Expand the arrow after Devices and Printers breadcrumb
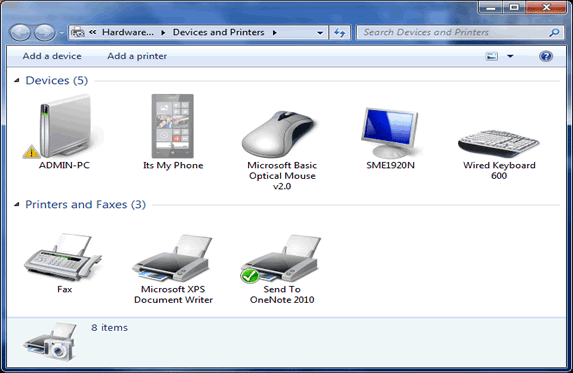Image resolution: width=573 pixels, height=373 pixels. click(274, 33)
